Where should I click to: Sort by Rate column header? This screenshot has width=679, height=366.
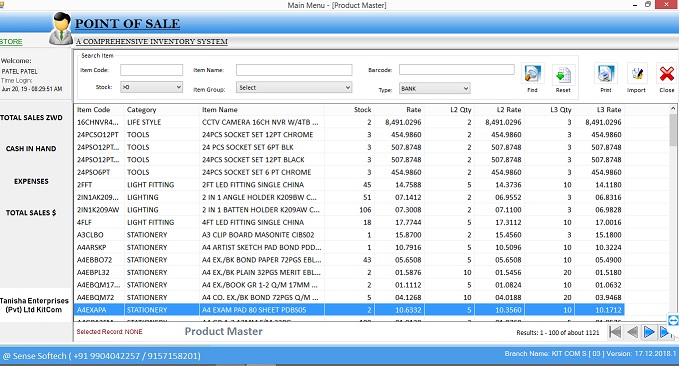tap(399, 110)
